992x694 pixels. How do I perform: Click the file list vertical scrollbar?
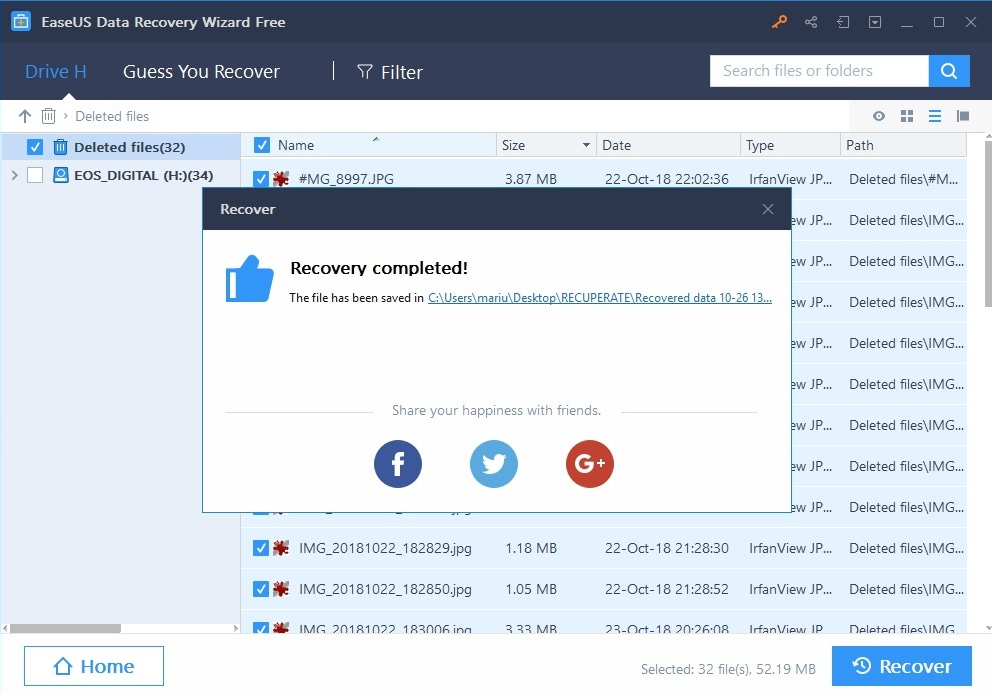[x=987, y=223]
